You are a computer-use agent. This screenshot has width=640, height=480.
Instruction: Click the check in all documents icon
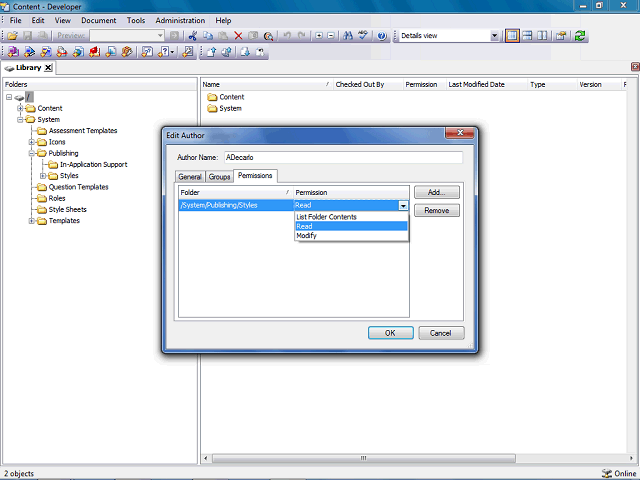pos(227,52)
